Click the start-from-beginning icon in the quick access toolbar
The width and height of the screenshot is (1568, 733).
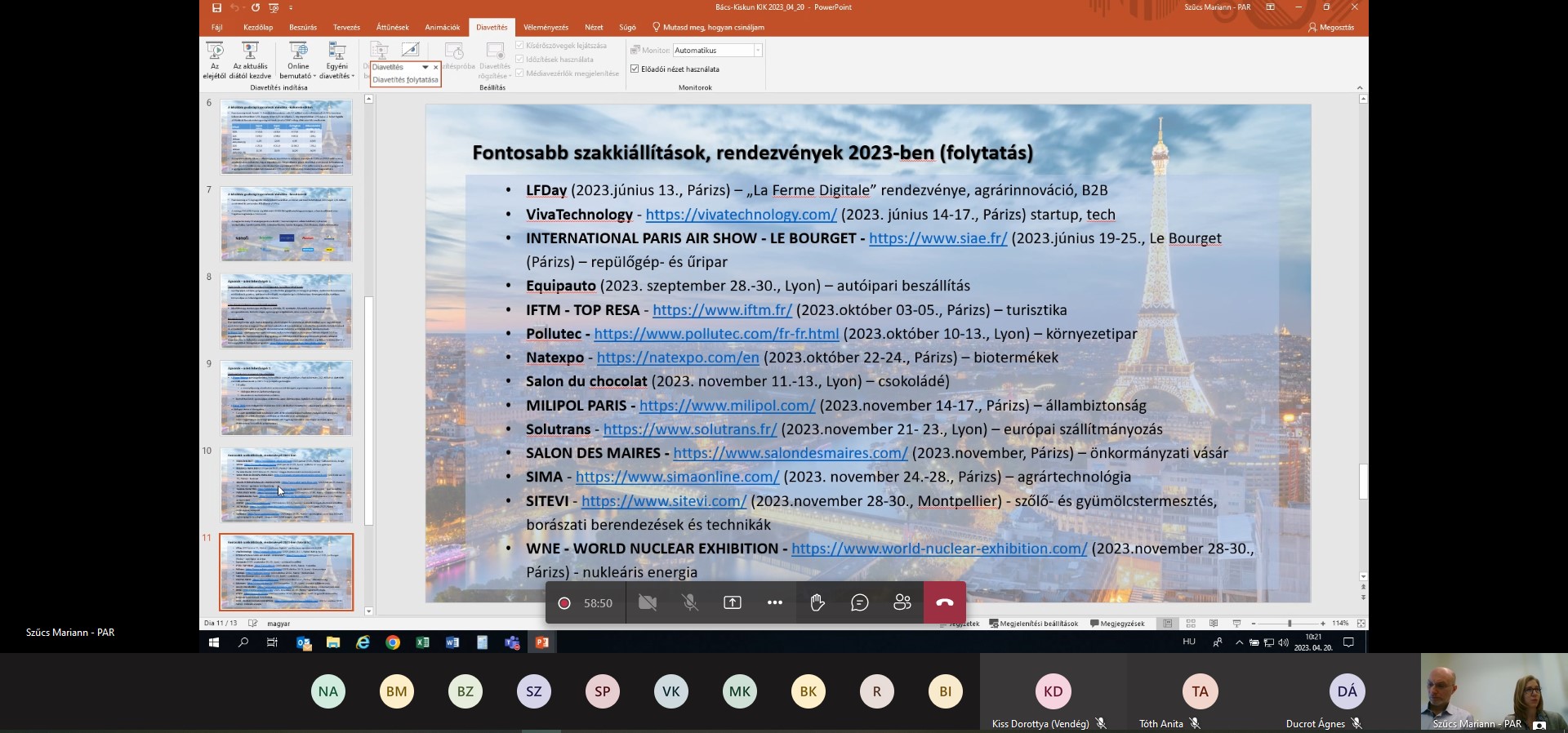[x=274, y=7]
